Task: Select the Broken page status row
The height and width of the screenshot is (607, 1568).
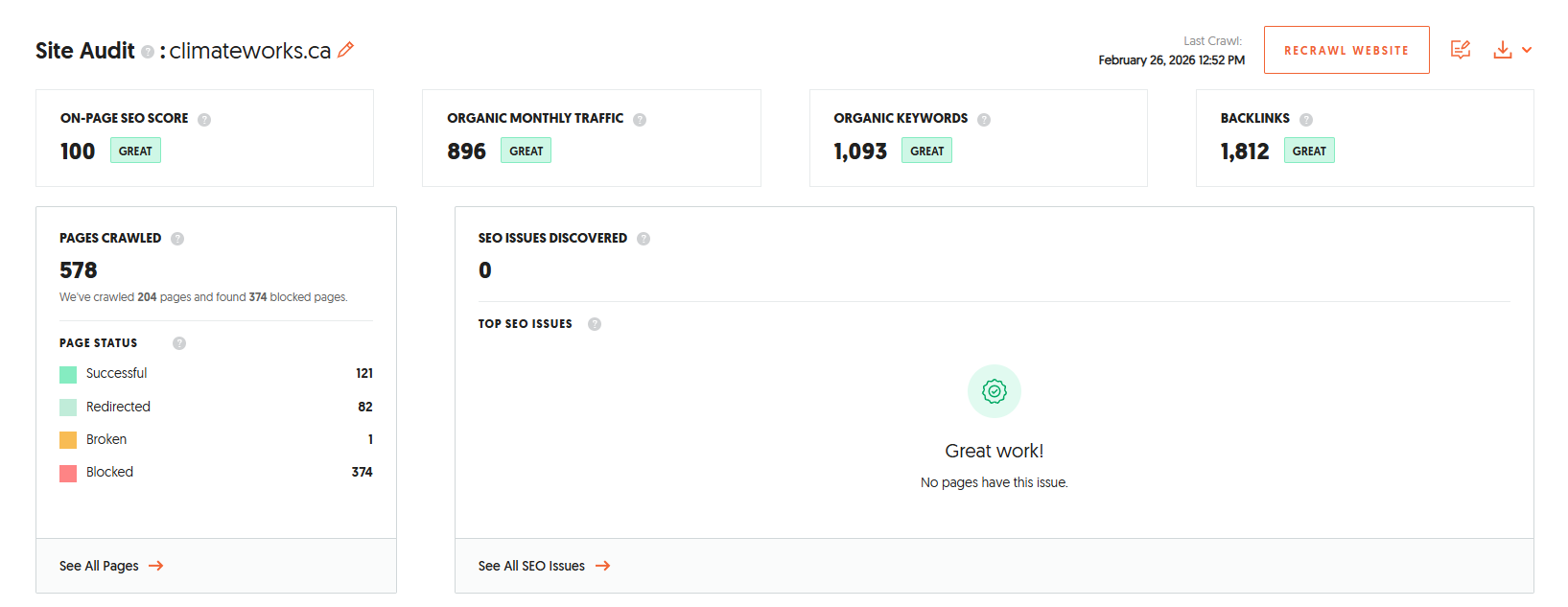Action: [216, 439]
